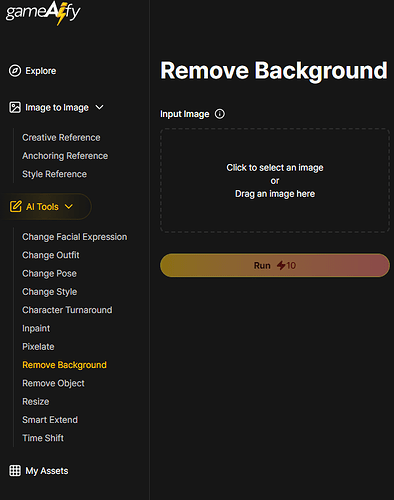The height and width of the screenshot is (500, 394).
Task: Select Character Turnaround
Action: pos(67,310)
